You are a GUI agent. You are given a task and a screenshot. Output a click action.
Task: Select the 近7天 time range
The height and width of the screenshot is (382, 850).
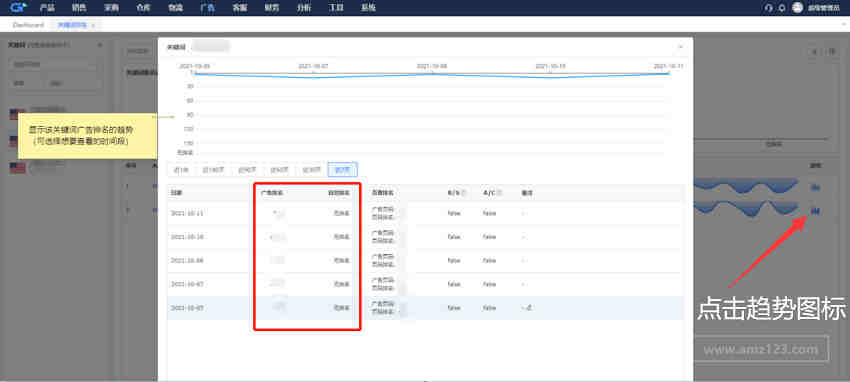click(x=343, y=170)
